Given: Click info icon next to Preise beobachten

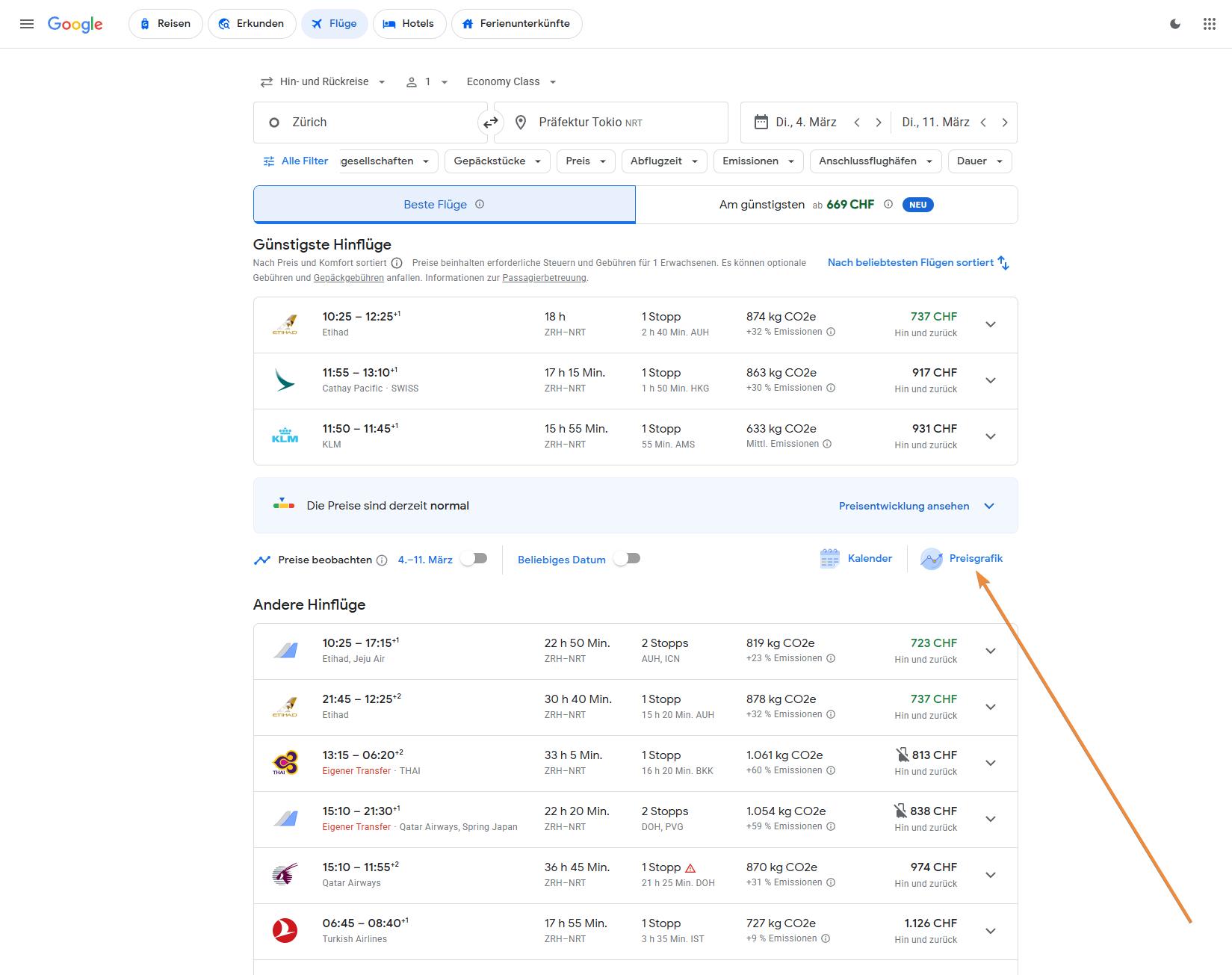Looking at the screenshot, I should tap(382, 560).
